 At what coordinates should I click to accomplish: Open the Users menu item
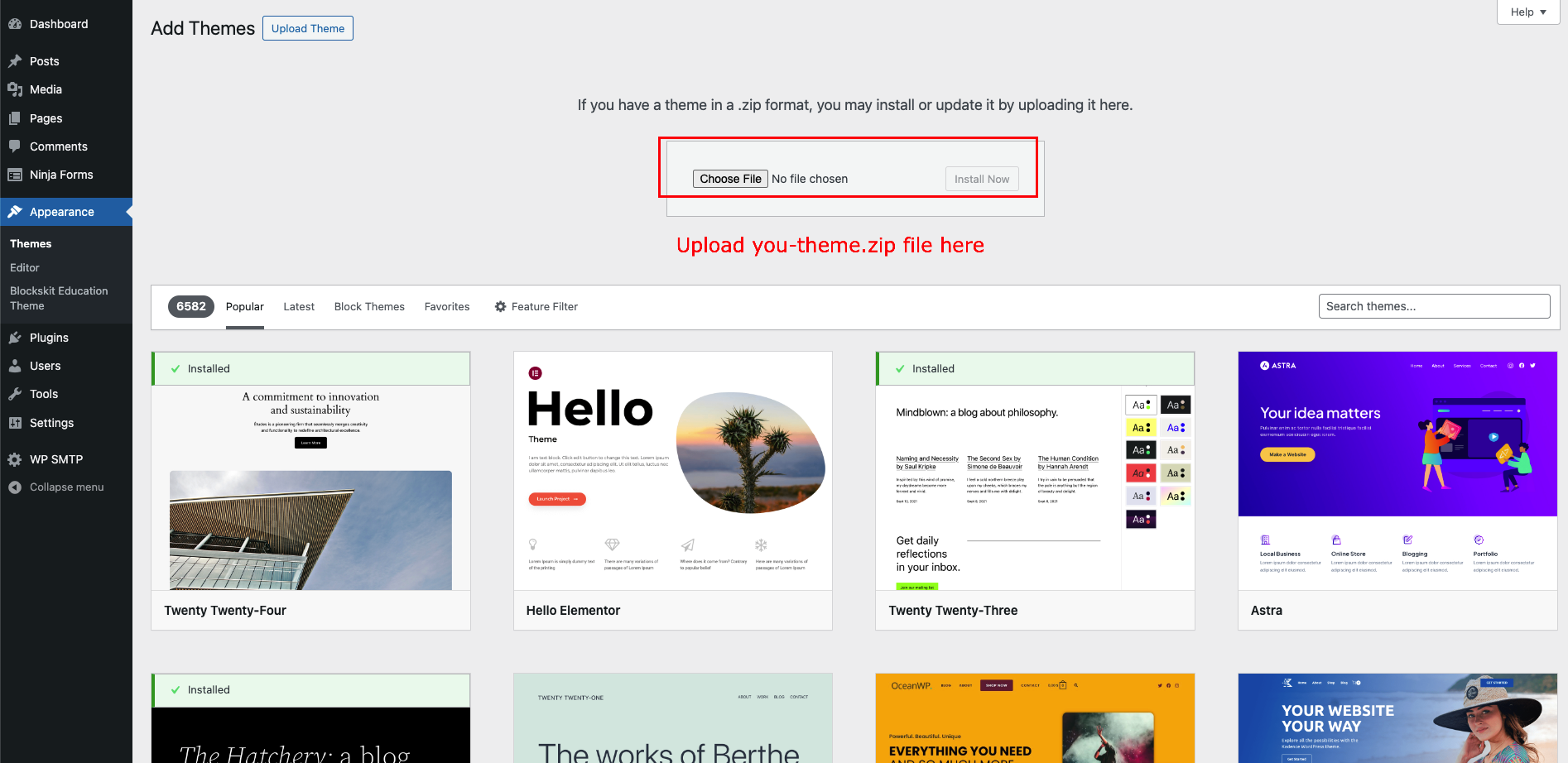click(x=66, y=366)
